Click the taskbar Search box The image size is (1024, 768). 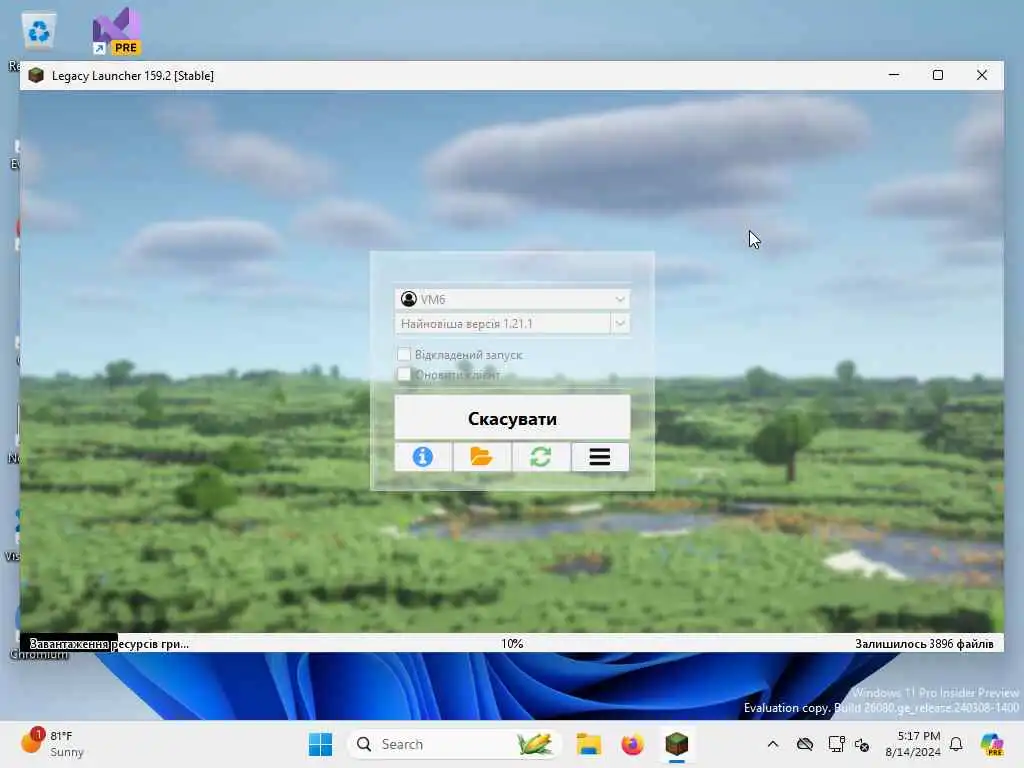coord(455,744)
